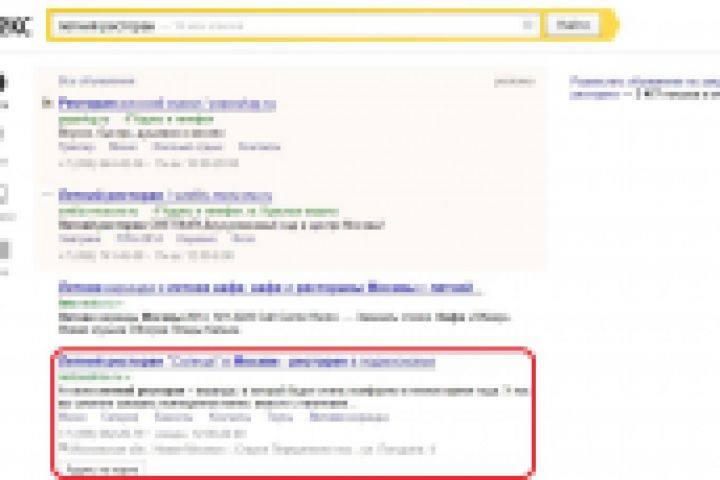Image resolution: width=720 pixels, height=480 pixels.
Task: Open the link heading the ad block
Action: click(x=96, y=81)
